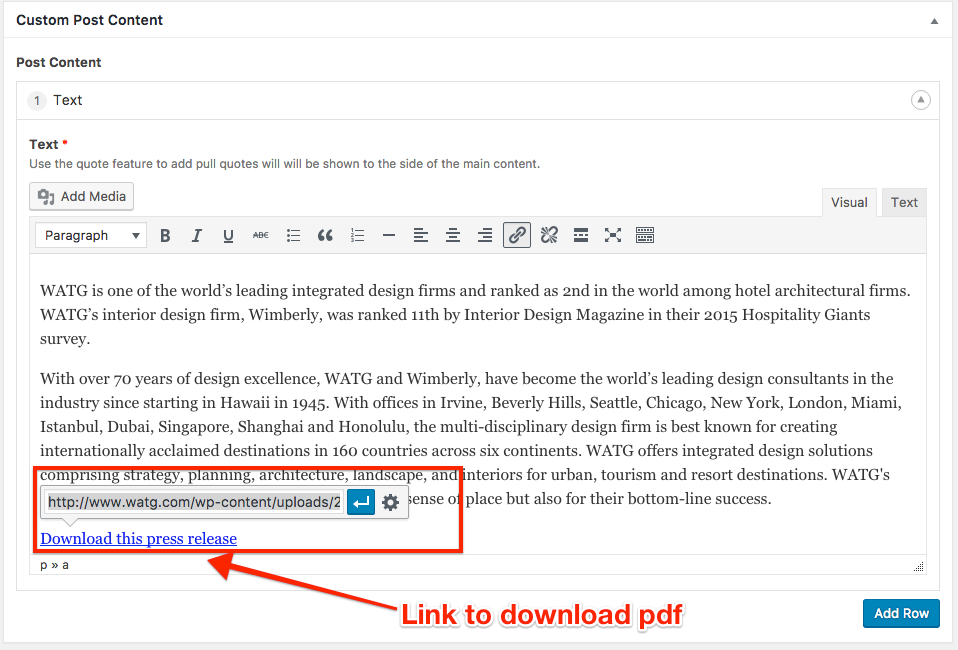This screenshot has width=958, height=650.
Task: Click the insert/edit link icon
Action: 517,236
